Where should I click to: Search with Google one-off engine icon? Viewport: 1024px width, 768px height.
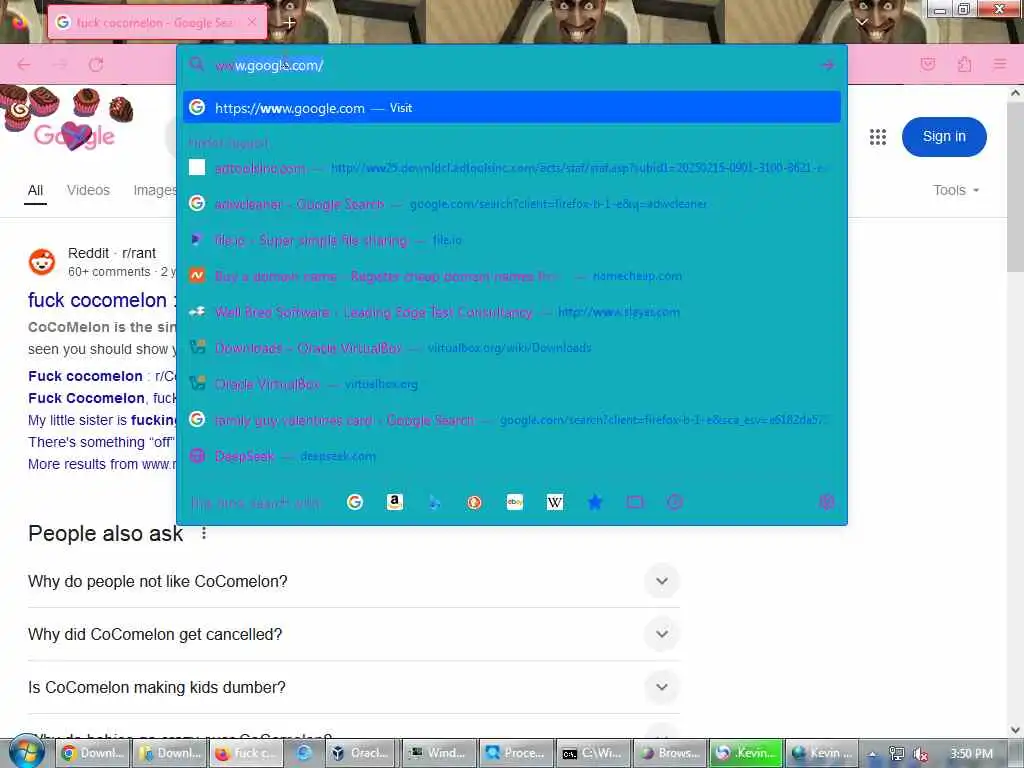coord(355,502)
